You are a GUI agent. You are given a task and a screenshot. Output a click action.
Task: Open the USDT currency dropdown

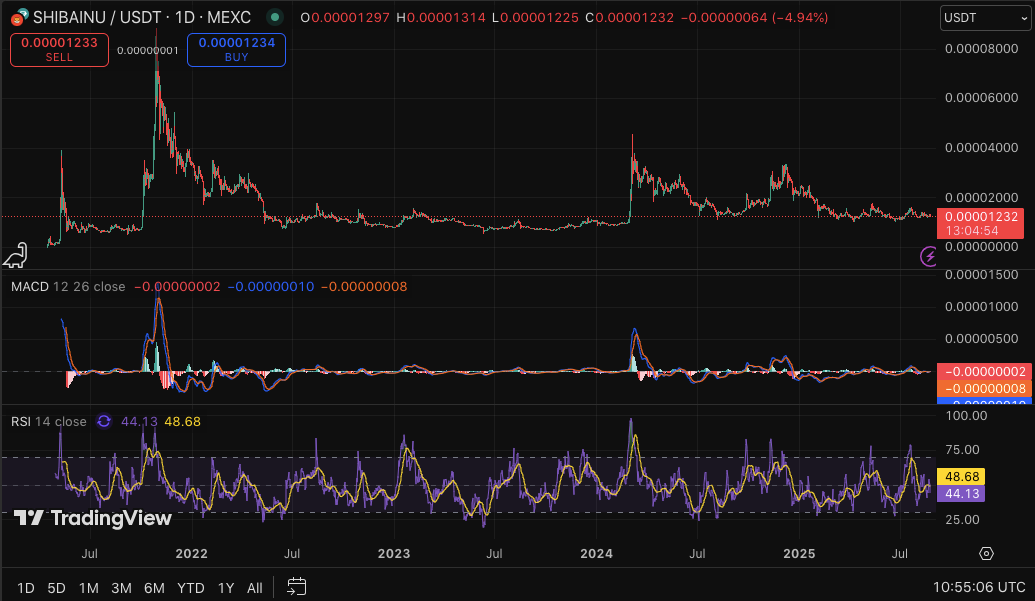click(x=985, y=18)
